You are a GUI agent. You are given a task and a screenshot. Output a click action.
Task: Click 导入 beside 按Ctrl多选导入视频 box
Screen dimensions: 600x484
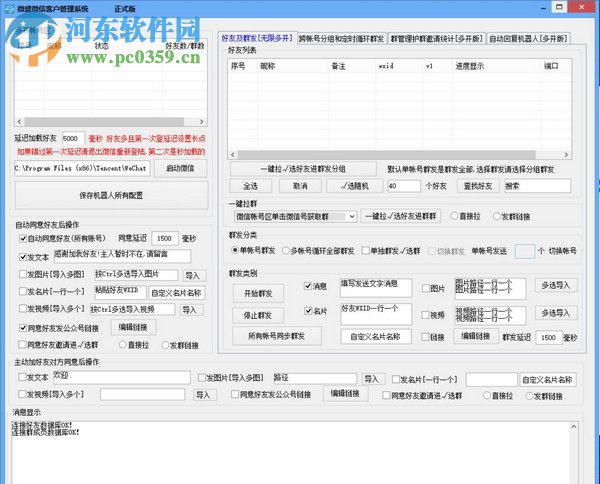click(190, 310)
